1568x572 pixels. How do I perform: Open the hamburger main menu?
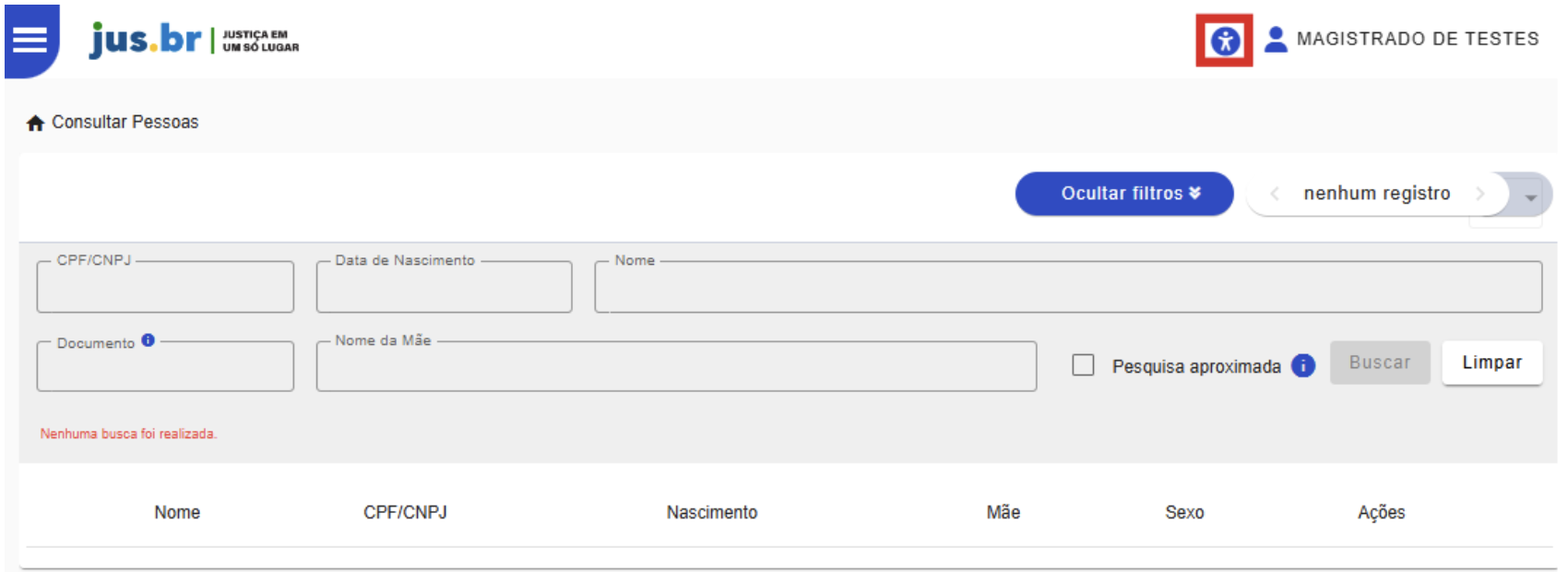(30, 40)
